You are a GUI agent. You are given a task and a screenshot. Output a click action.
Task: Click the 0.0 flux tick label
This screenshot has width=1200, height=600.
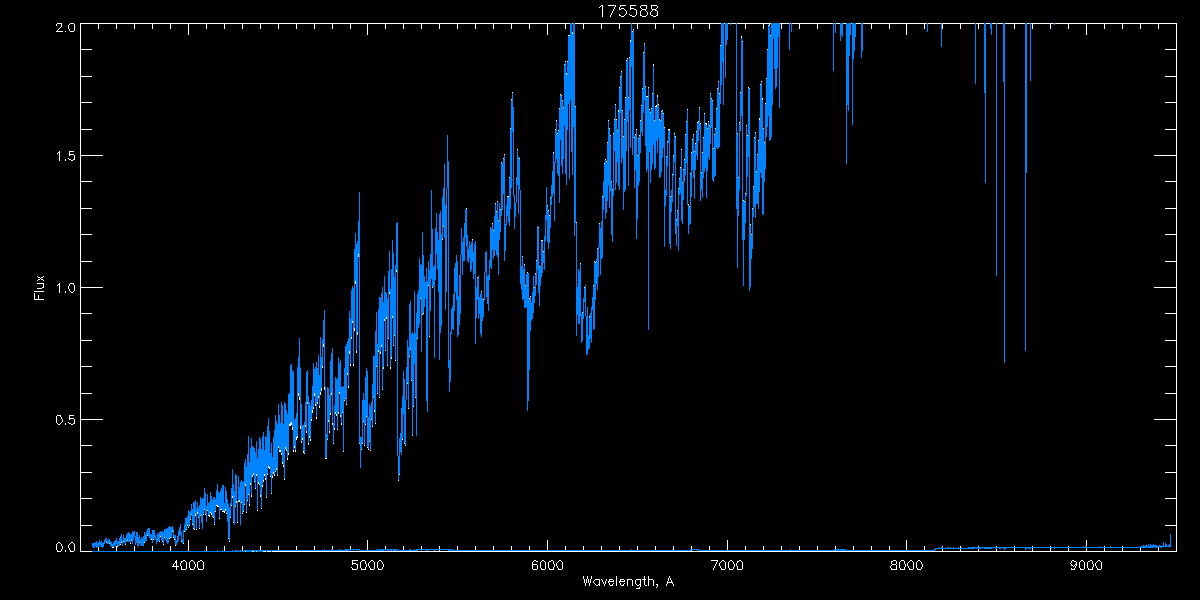point(66,546)
